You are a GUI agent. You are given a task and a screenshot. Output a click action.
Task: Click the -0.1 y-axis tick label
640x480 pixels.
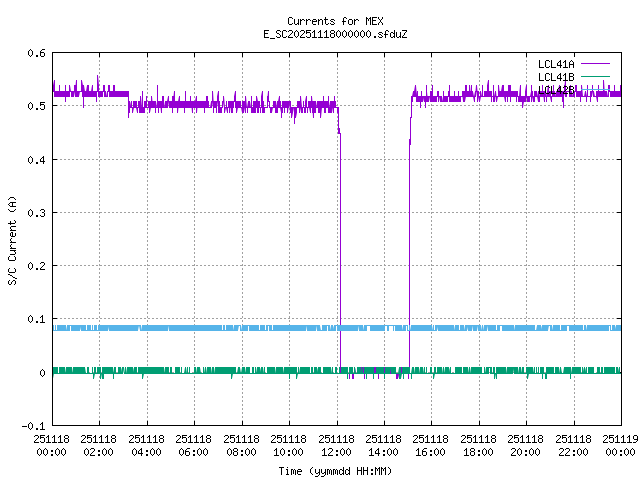tap(33, 426)
